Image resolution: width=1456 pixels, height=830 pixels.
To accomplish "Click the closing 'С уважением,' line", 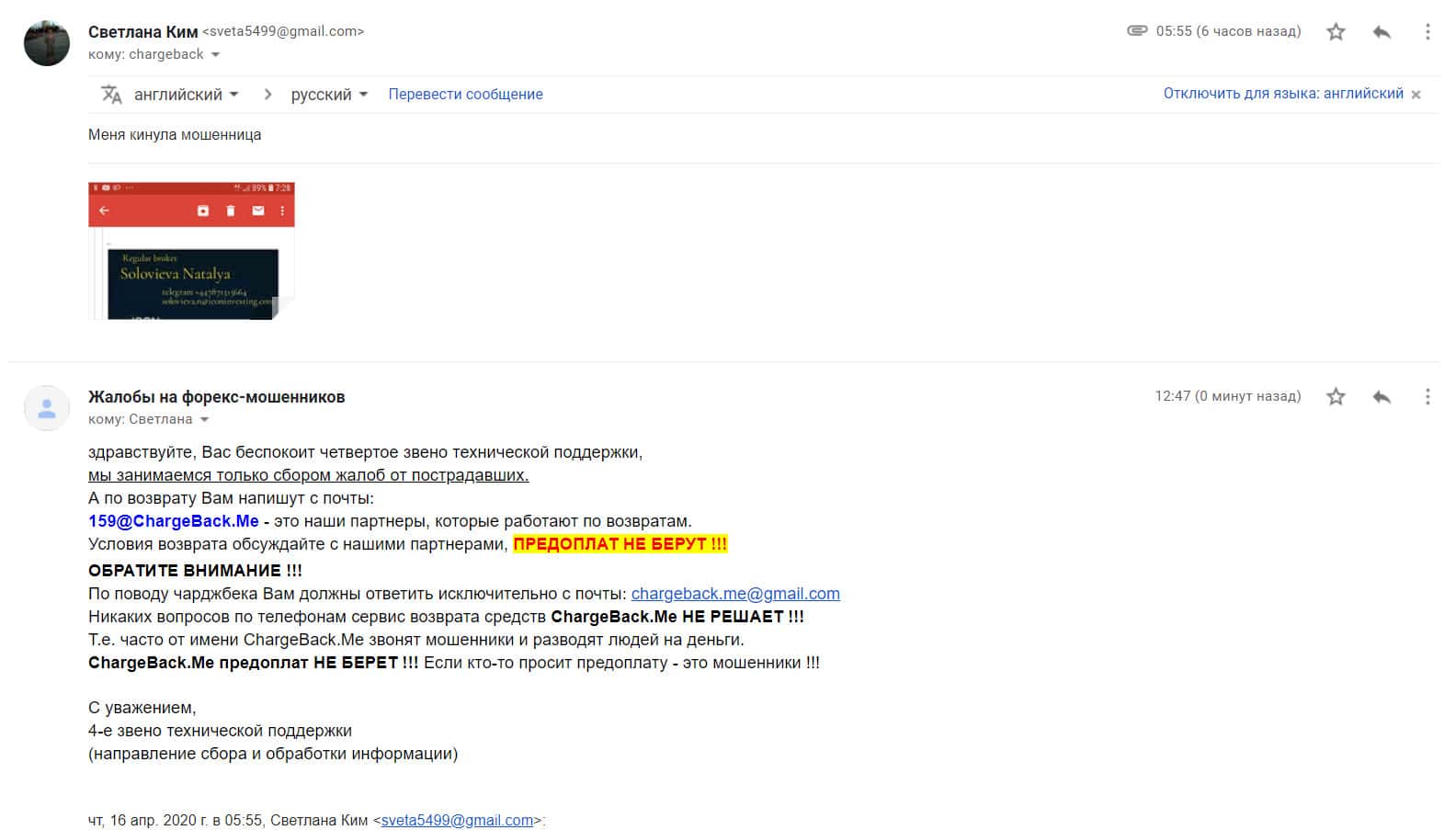I will (x=142, y=708).
